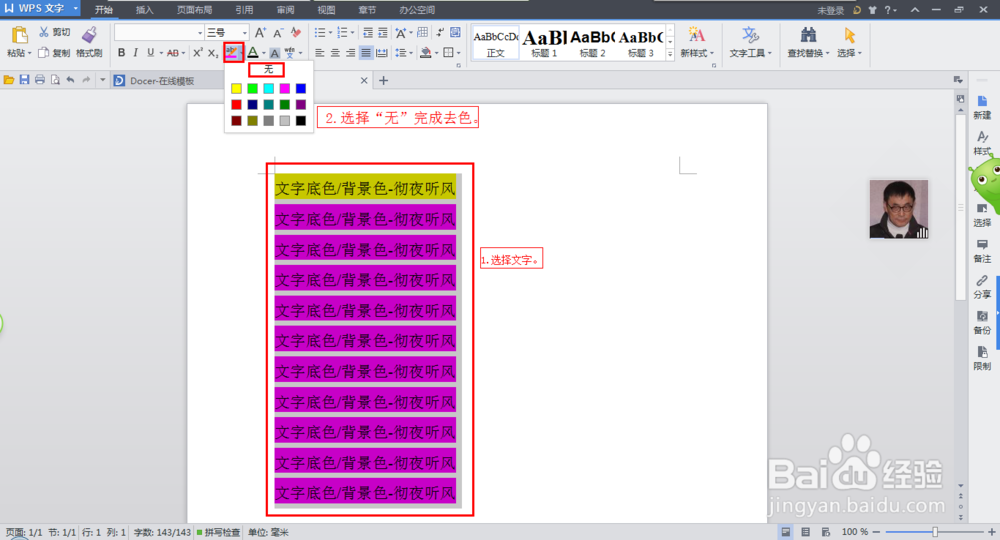Click the Clear Formatting eraser icon
This screenshot has height=540, width=1000.
[296, 33]
